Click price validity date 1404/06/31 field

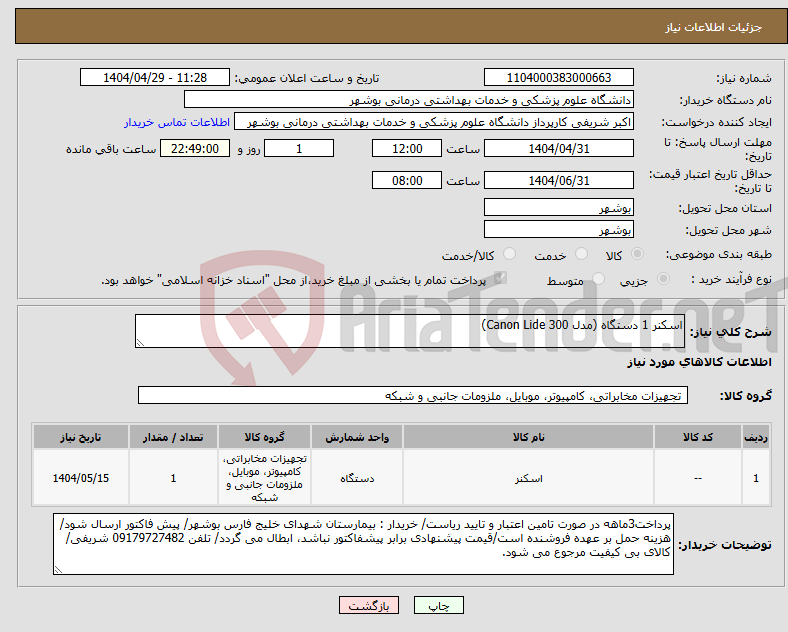(x=558, y=180)
